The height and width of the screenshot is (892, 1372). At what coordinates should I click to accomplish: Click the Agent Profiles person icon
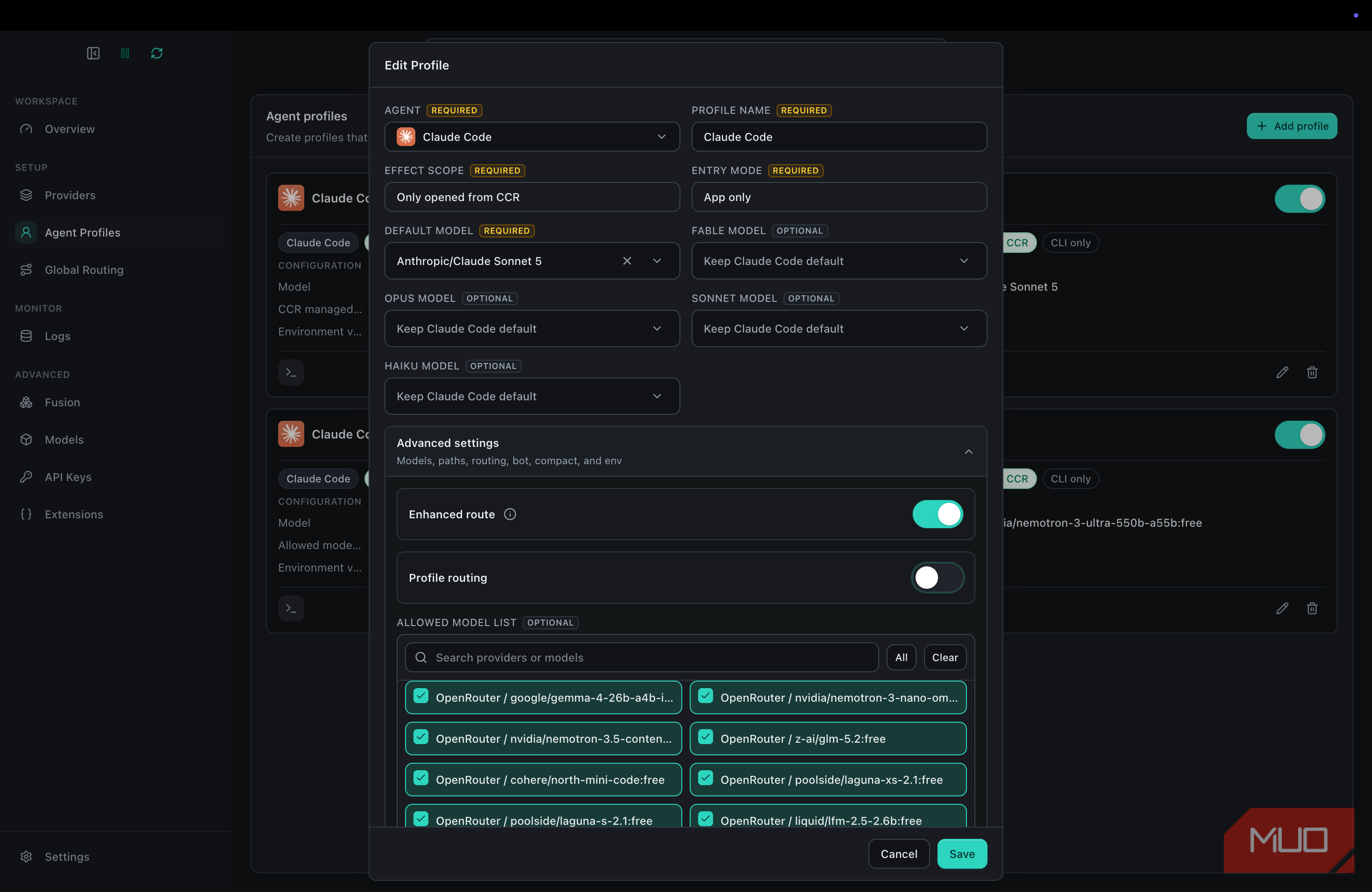tap(26, 232)
